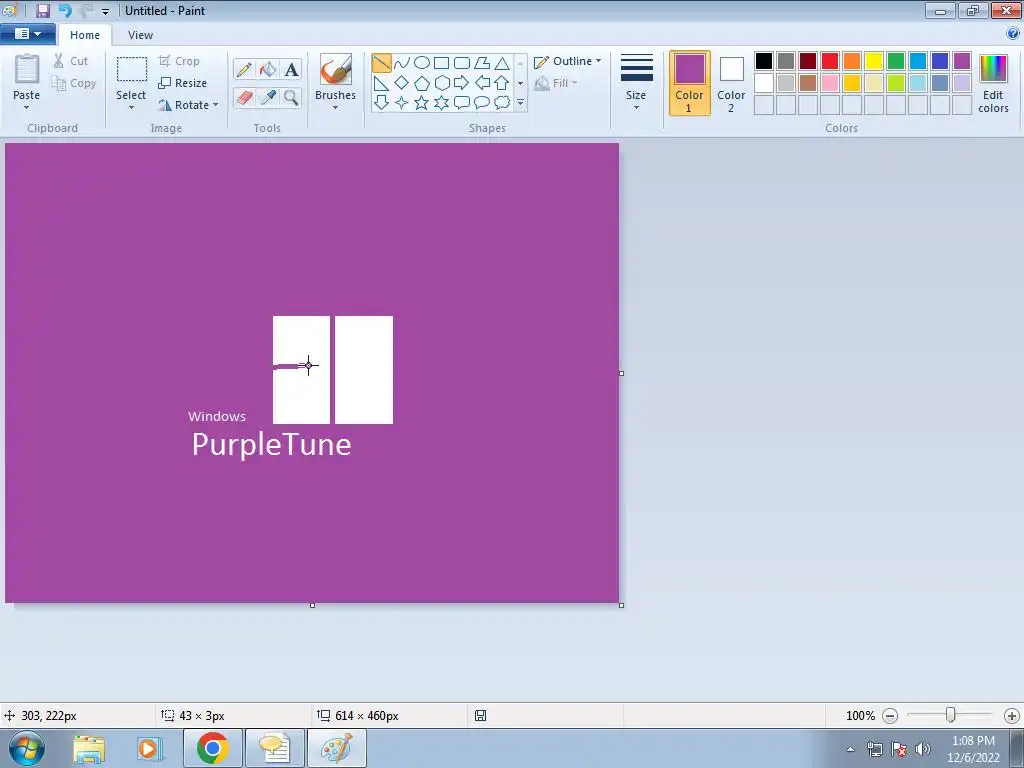Choose the Curve shape

(402, 63)
